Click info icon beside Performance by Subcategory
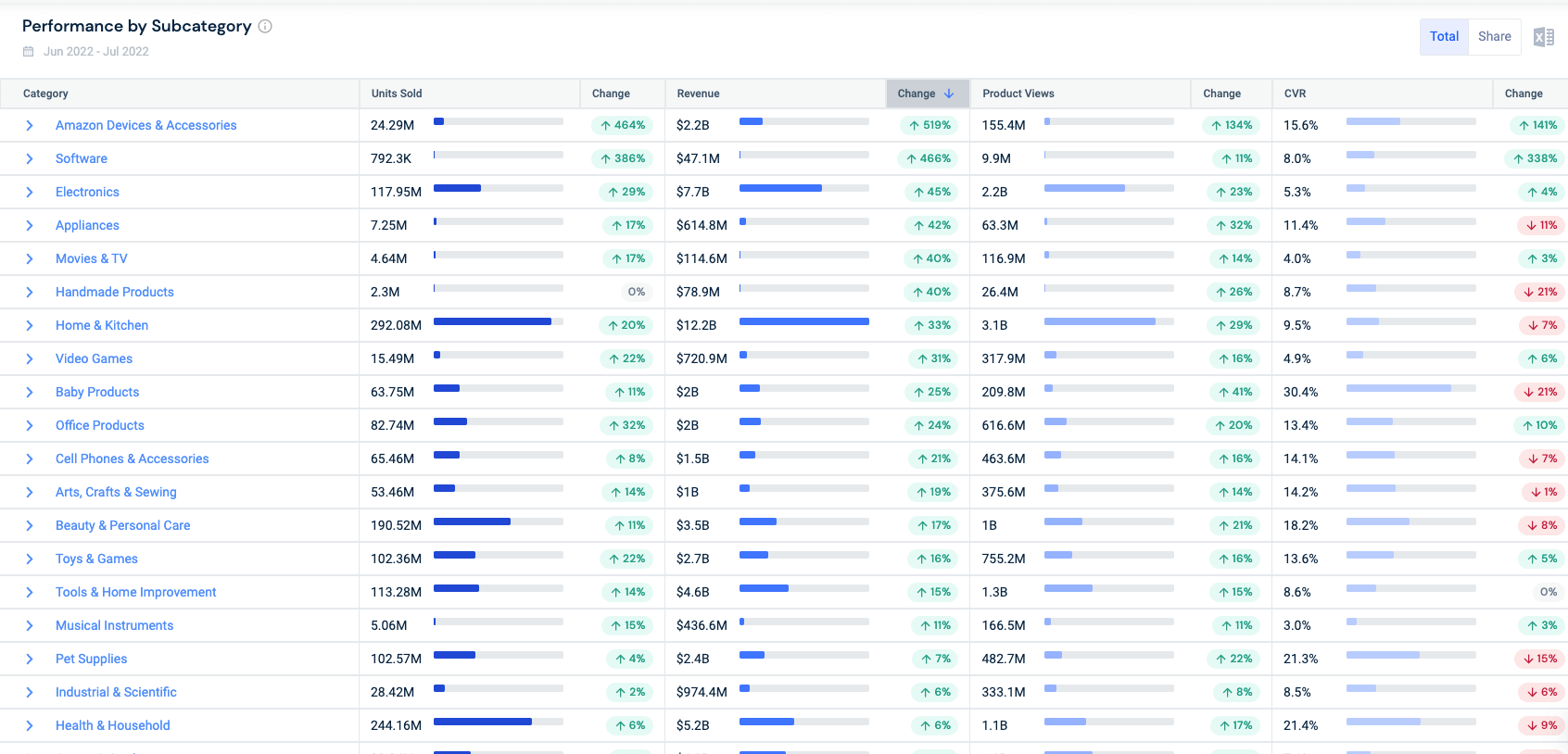Screen dimensions: 1568x754 point(265,26)
